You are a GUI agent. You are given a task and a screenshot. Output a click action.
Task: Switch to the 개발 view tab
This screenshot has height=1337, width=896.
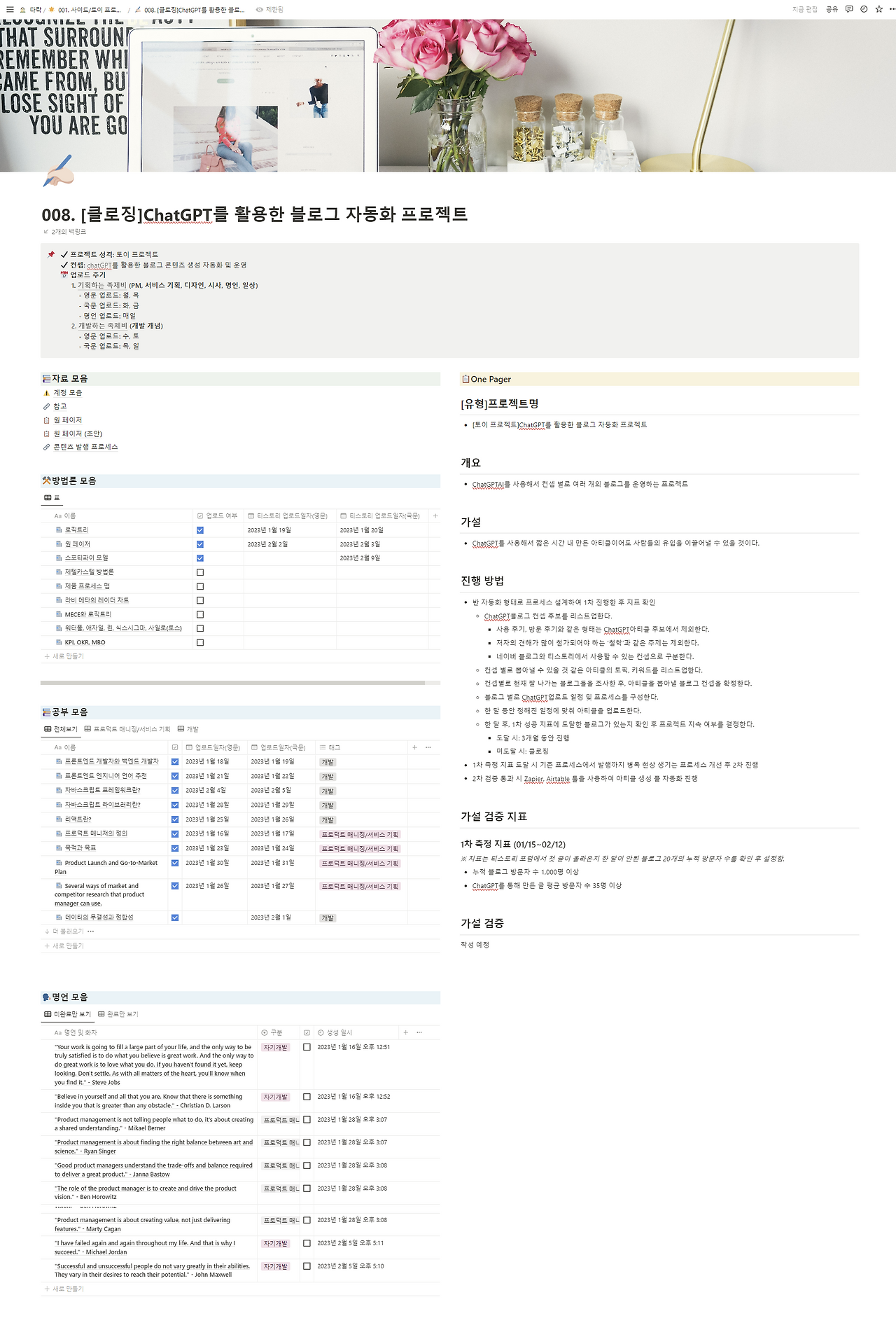pyautogui.click(x=188, y=729)
